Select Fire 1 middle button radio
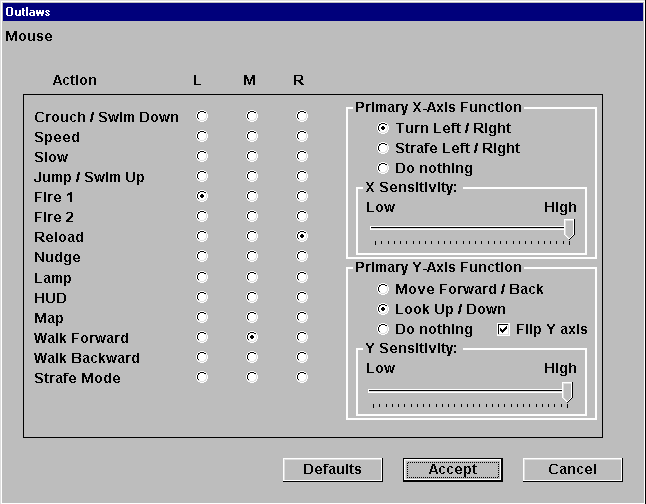The image size is (646, 504). 252,196
